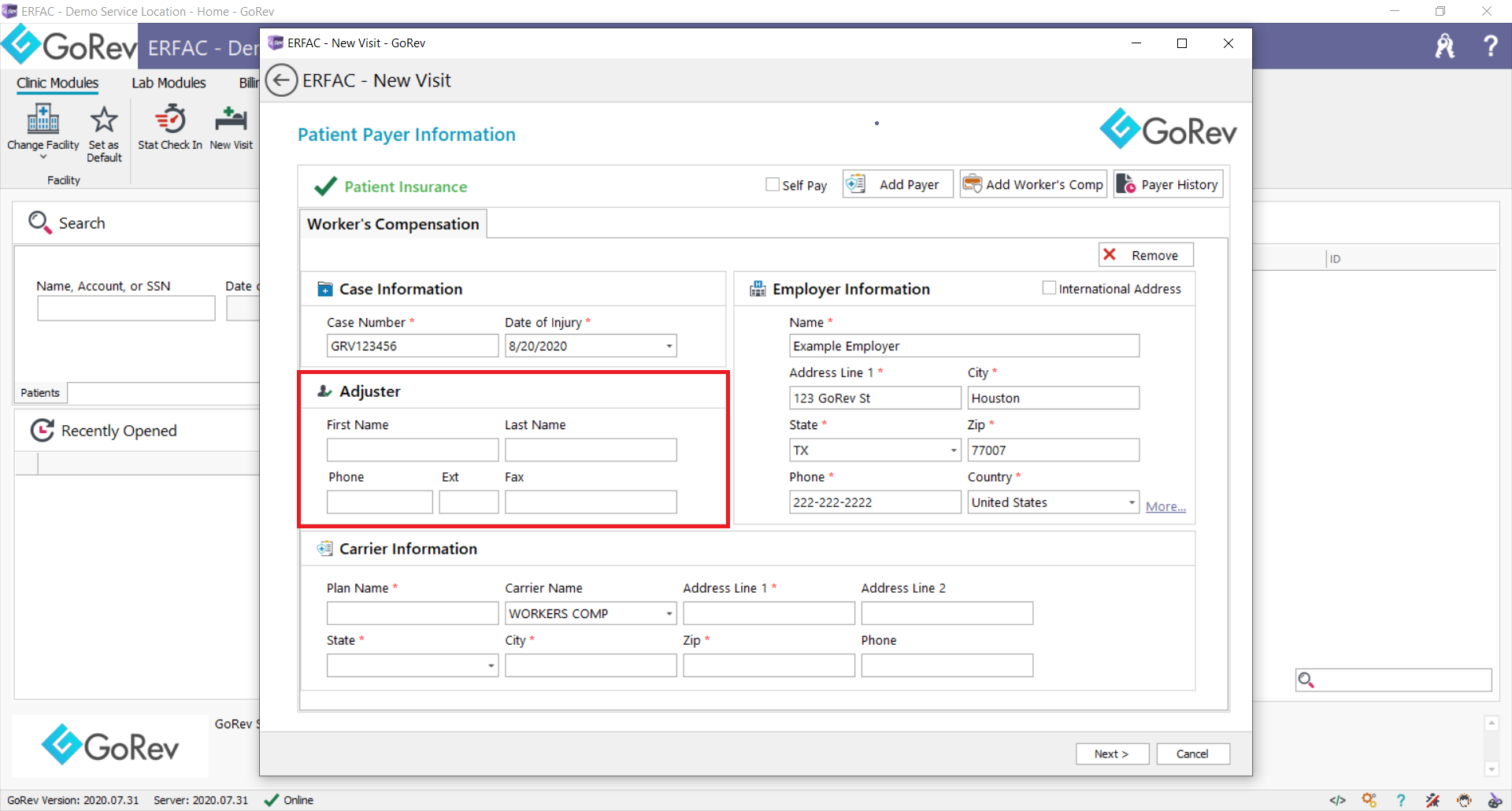The height and width of the screenshot is (811, 1512).
Task: Expand the Change Facility chevron
Action: click(43, 157)
